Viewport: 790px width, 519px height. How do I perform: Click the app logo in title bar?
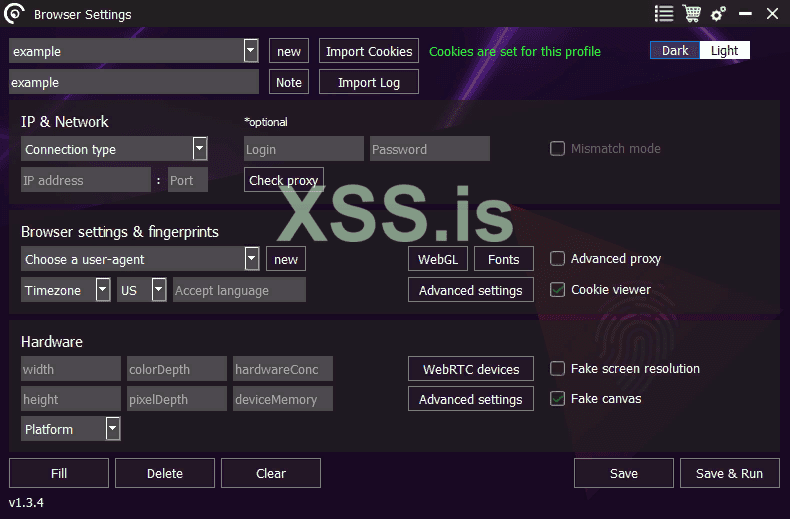click(x=14, y=14)
